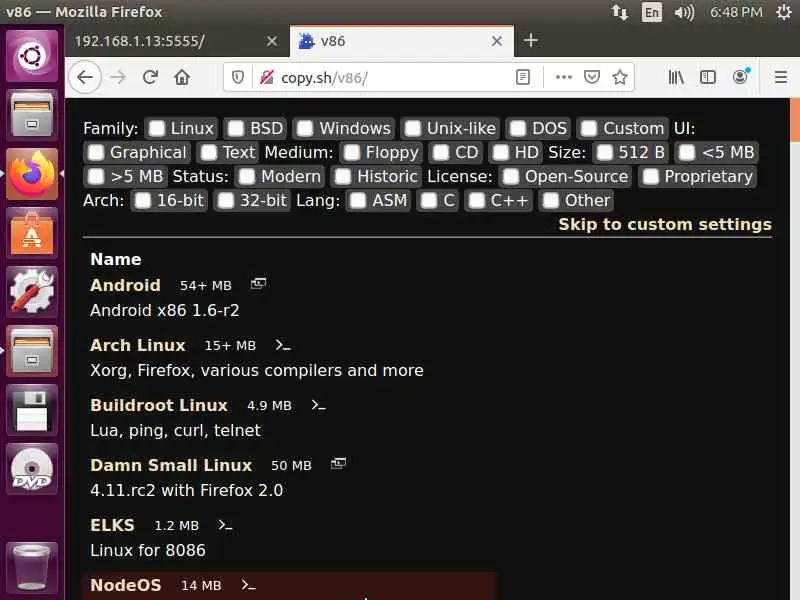
Task: Reload the current page
Action: click(150, 78)
